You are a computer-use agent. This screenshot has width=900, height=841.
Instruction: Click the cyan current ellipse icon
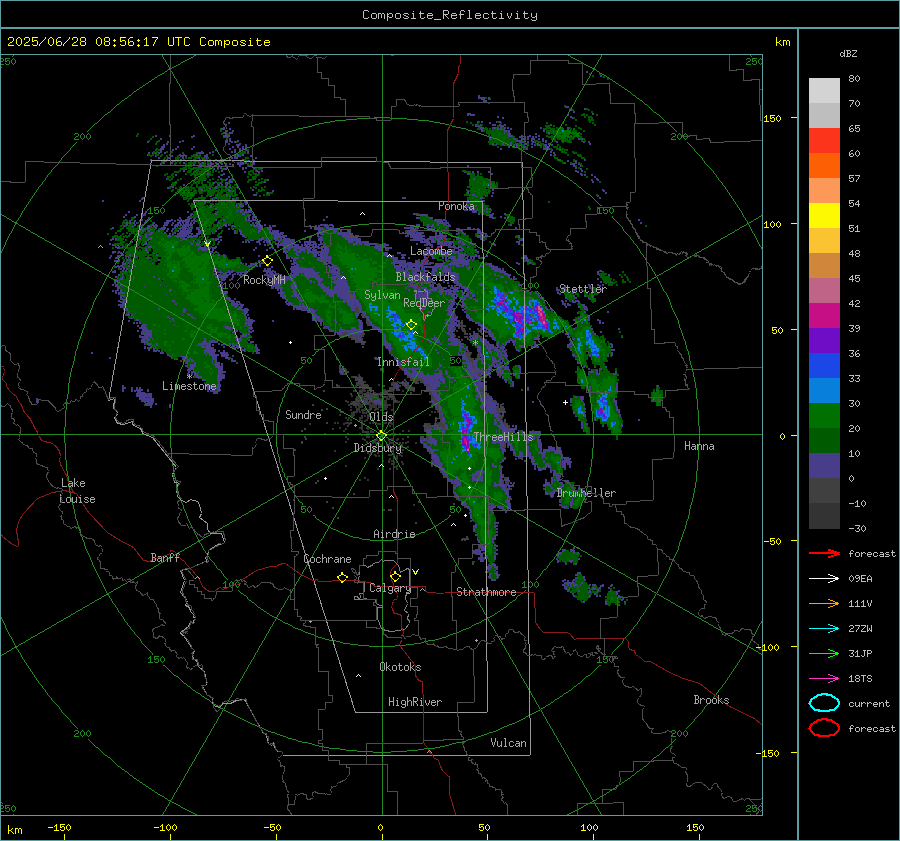[824, 703]
